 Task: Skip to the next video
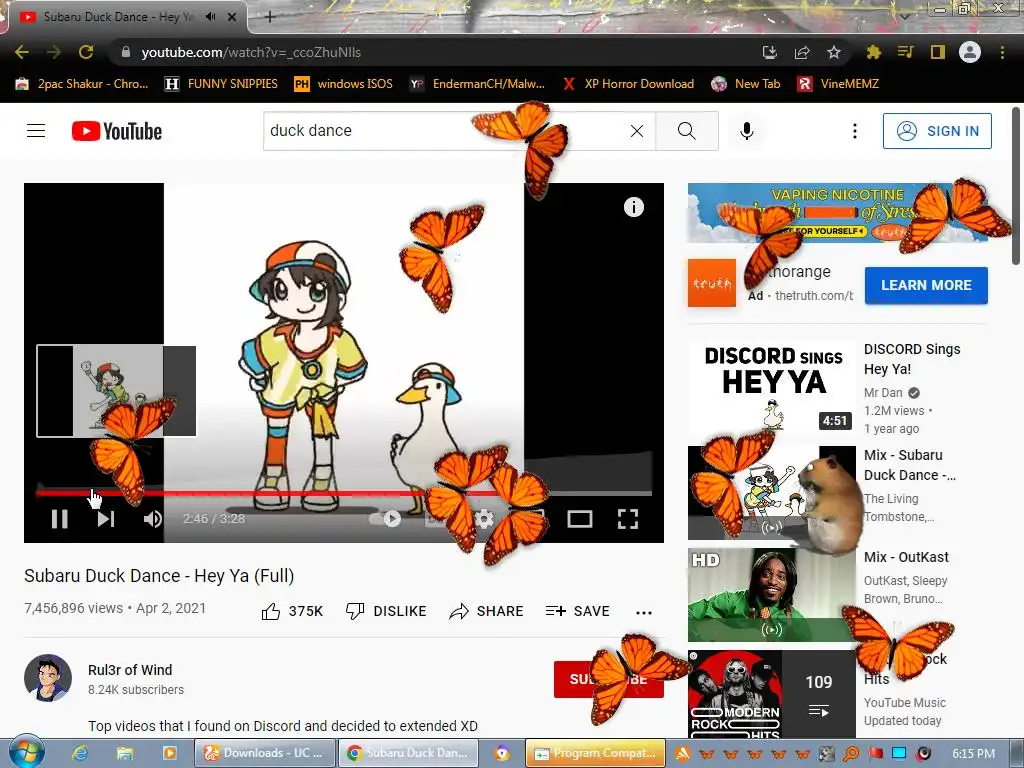pos(106,519)
